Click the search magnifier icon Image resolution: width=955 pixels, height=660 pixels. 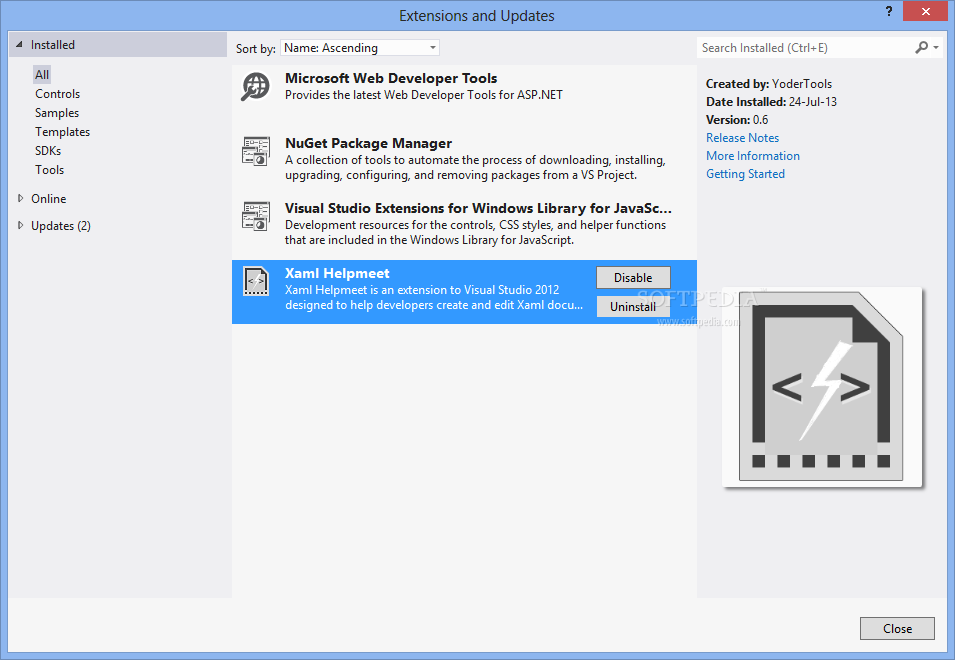coord(922,47)
